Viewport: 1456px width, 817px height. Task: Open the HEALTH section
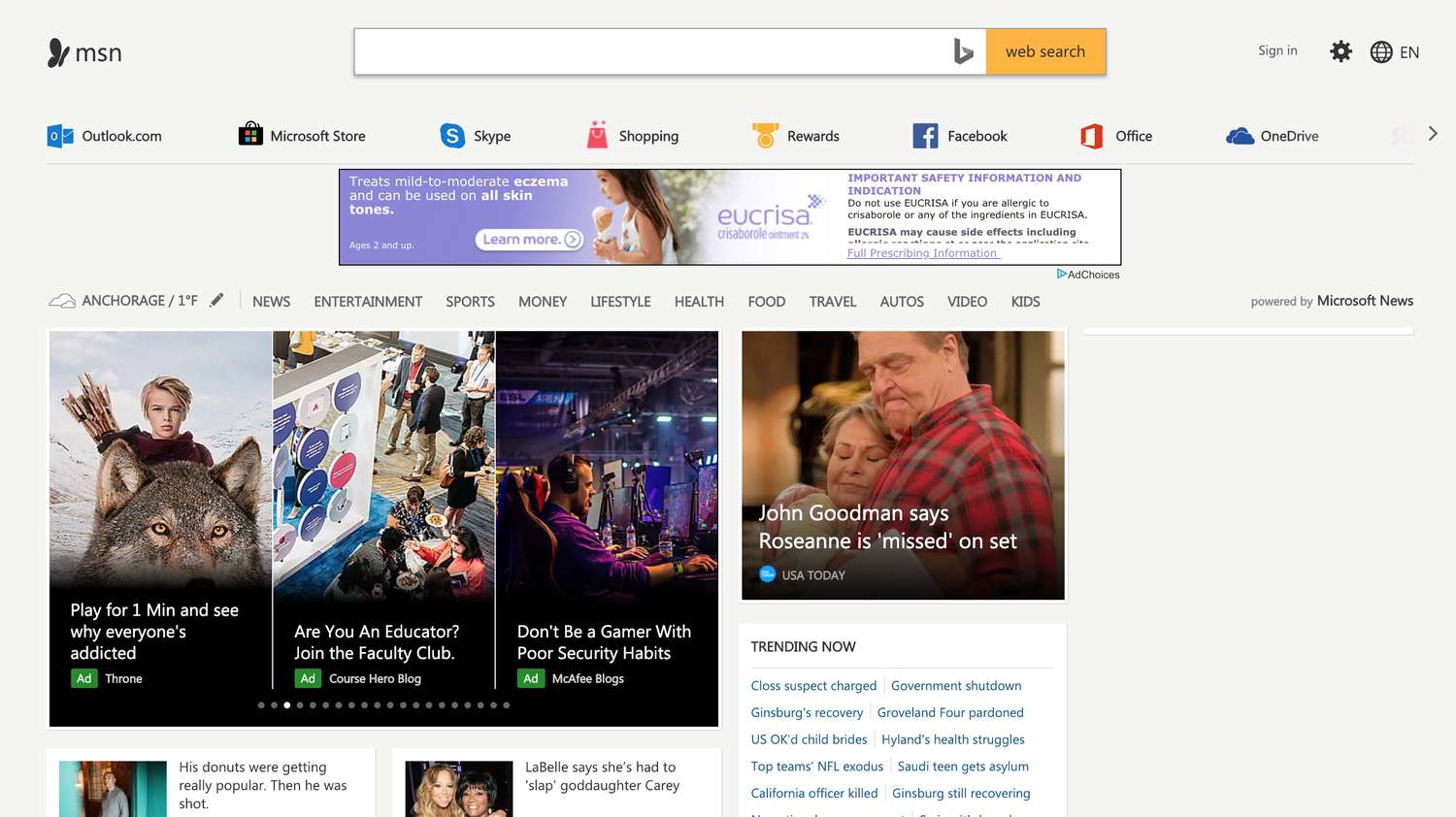tap(699, 302)
